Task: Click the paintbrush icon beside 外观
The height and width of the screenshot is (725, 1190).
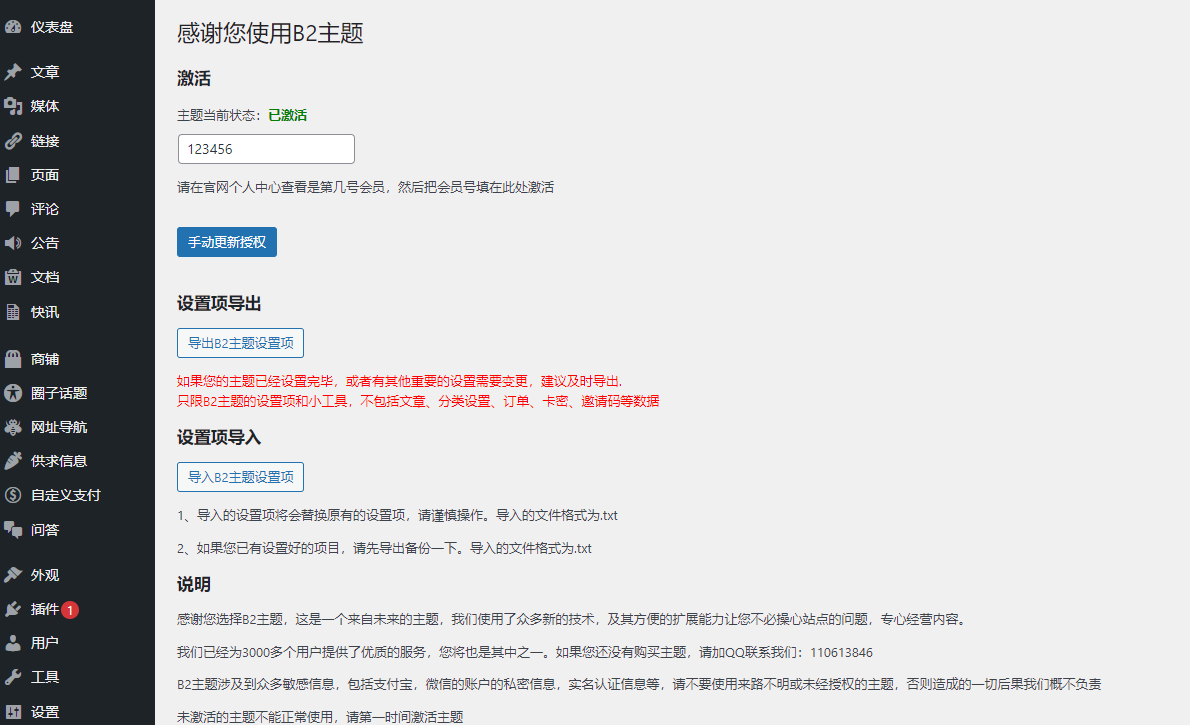Action: (13, 575)
